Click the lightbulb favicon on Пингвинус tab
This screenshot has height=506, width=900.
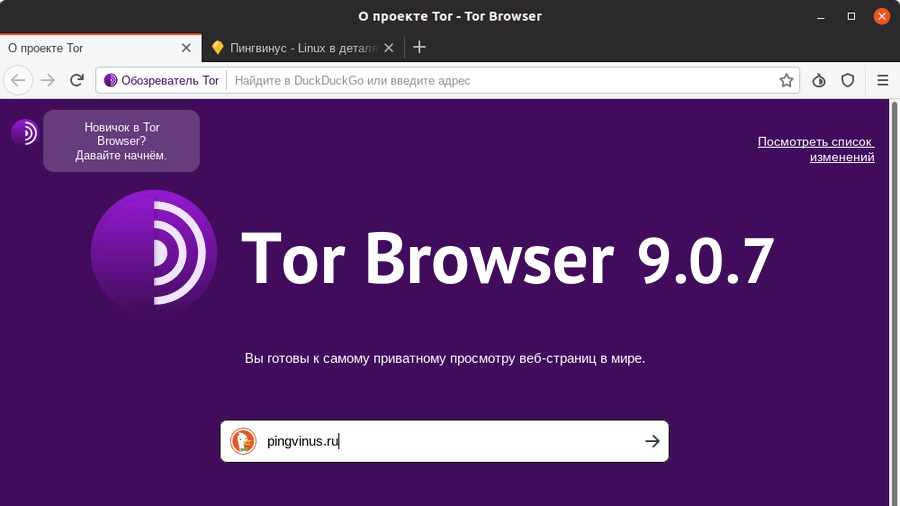(x=218, y=48)
